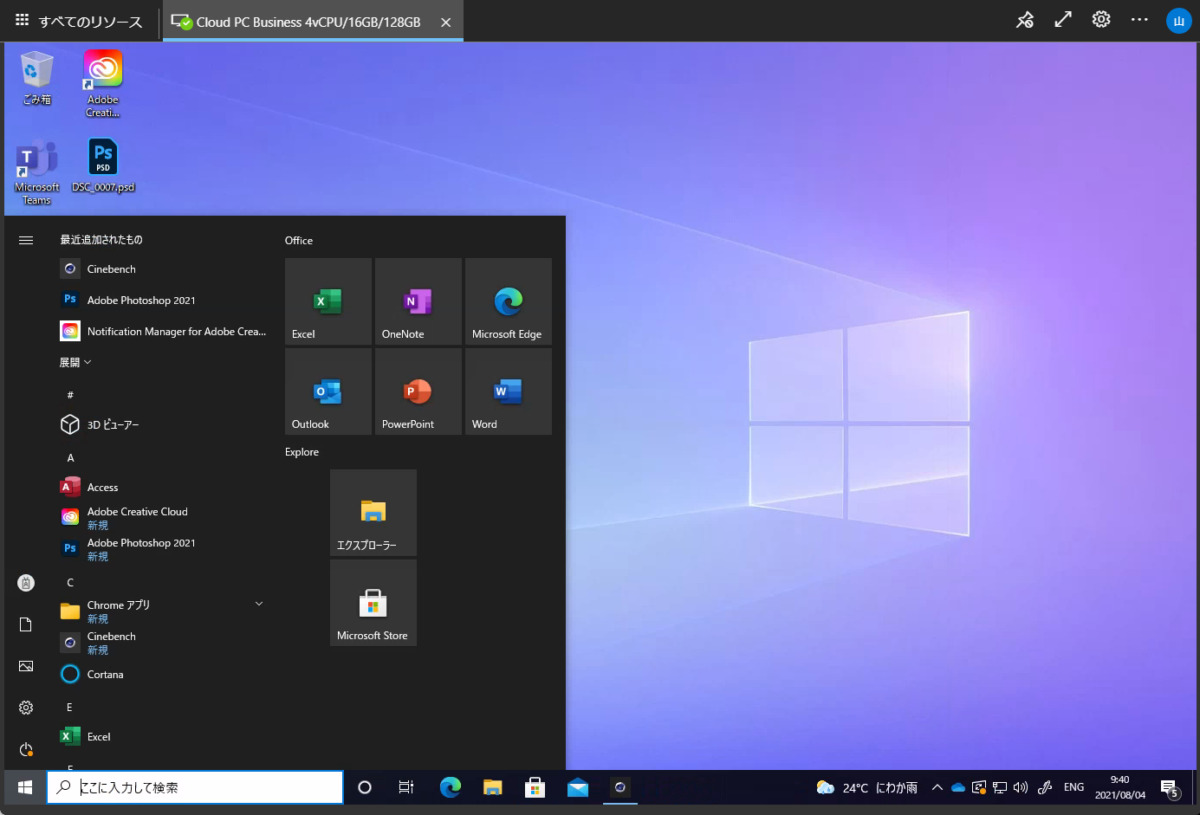Click the Cortana circle on the taskbar
Viewport: 1200px width, 815px height.
pos(364,787)
